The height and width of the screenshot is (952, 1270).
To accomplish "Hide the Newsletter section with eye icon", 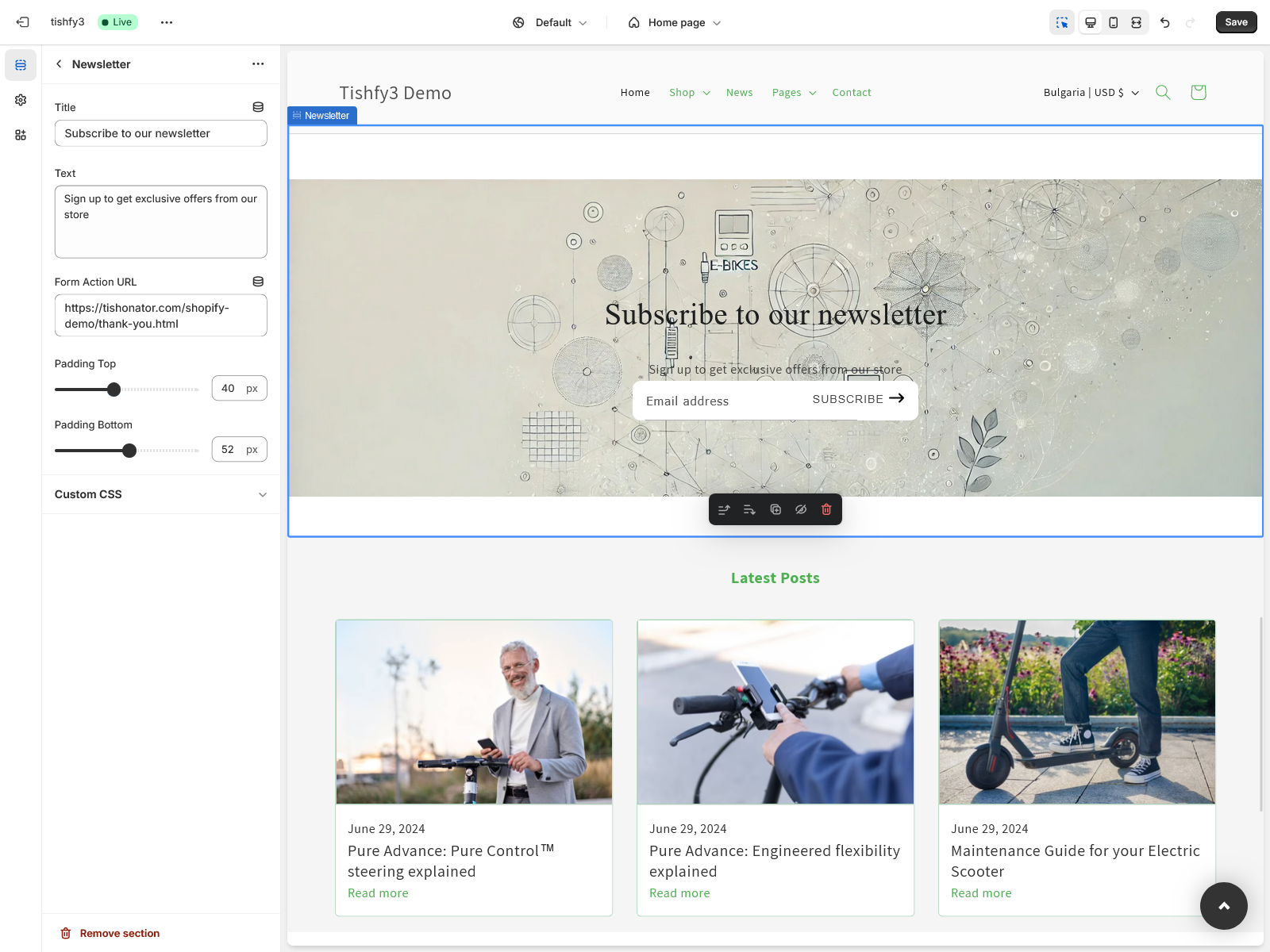I will tap(801, 509).
